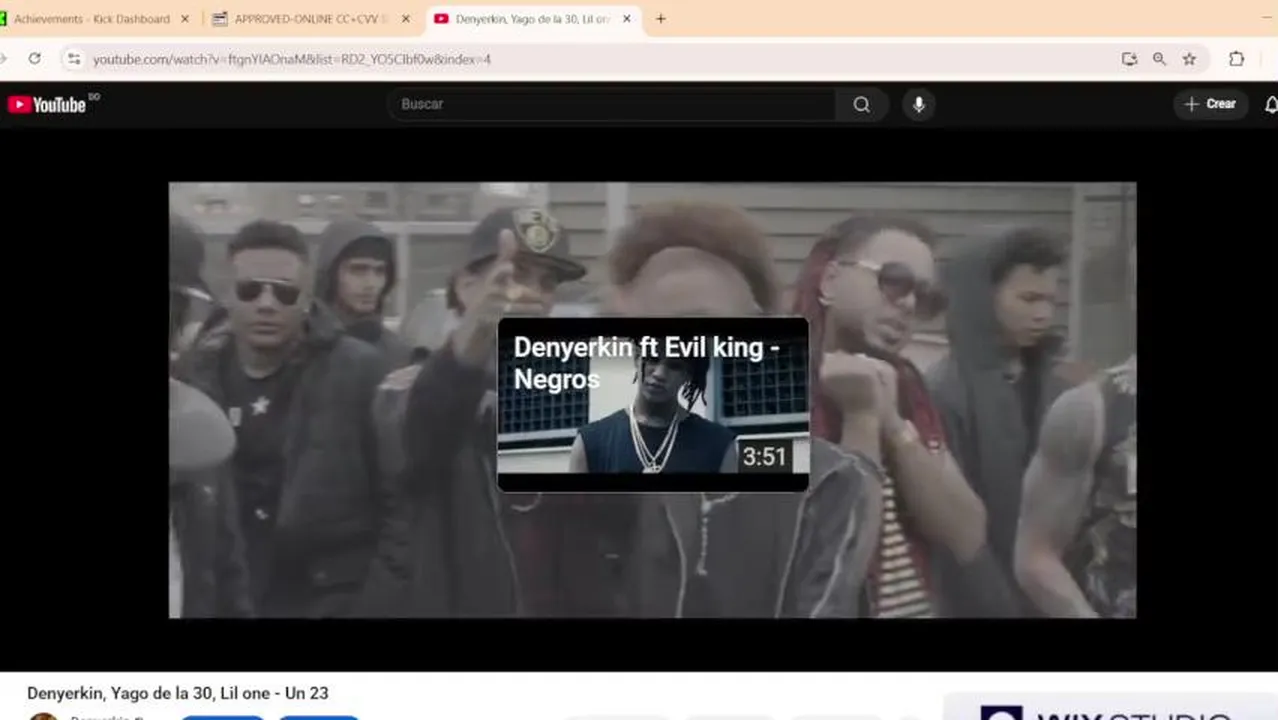Viewport: 1278px width, 720px height.
Task: Go to YouTube home via logo
Action: pos(48,104)
